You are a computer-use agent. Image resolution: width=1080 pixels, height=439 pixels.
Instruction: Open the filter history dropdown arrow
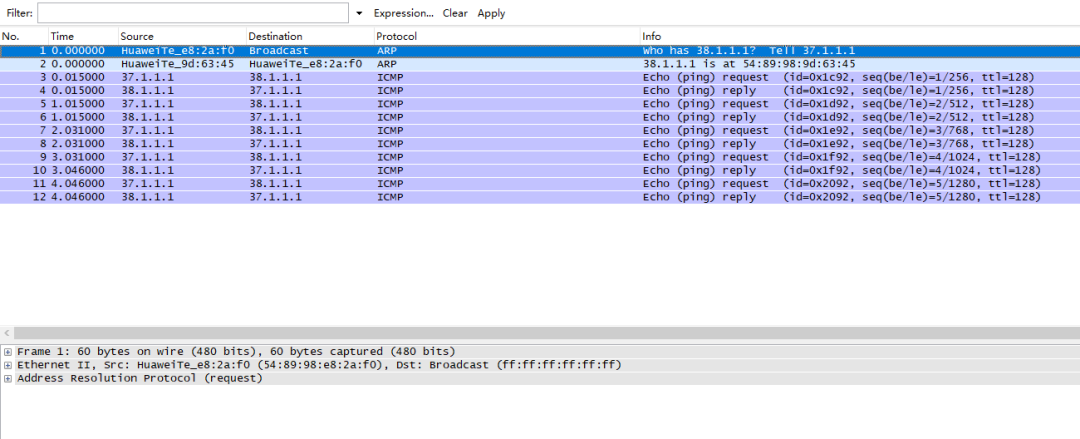[x=359, y=13]
